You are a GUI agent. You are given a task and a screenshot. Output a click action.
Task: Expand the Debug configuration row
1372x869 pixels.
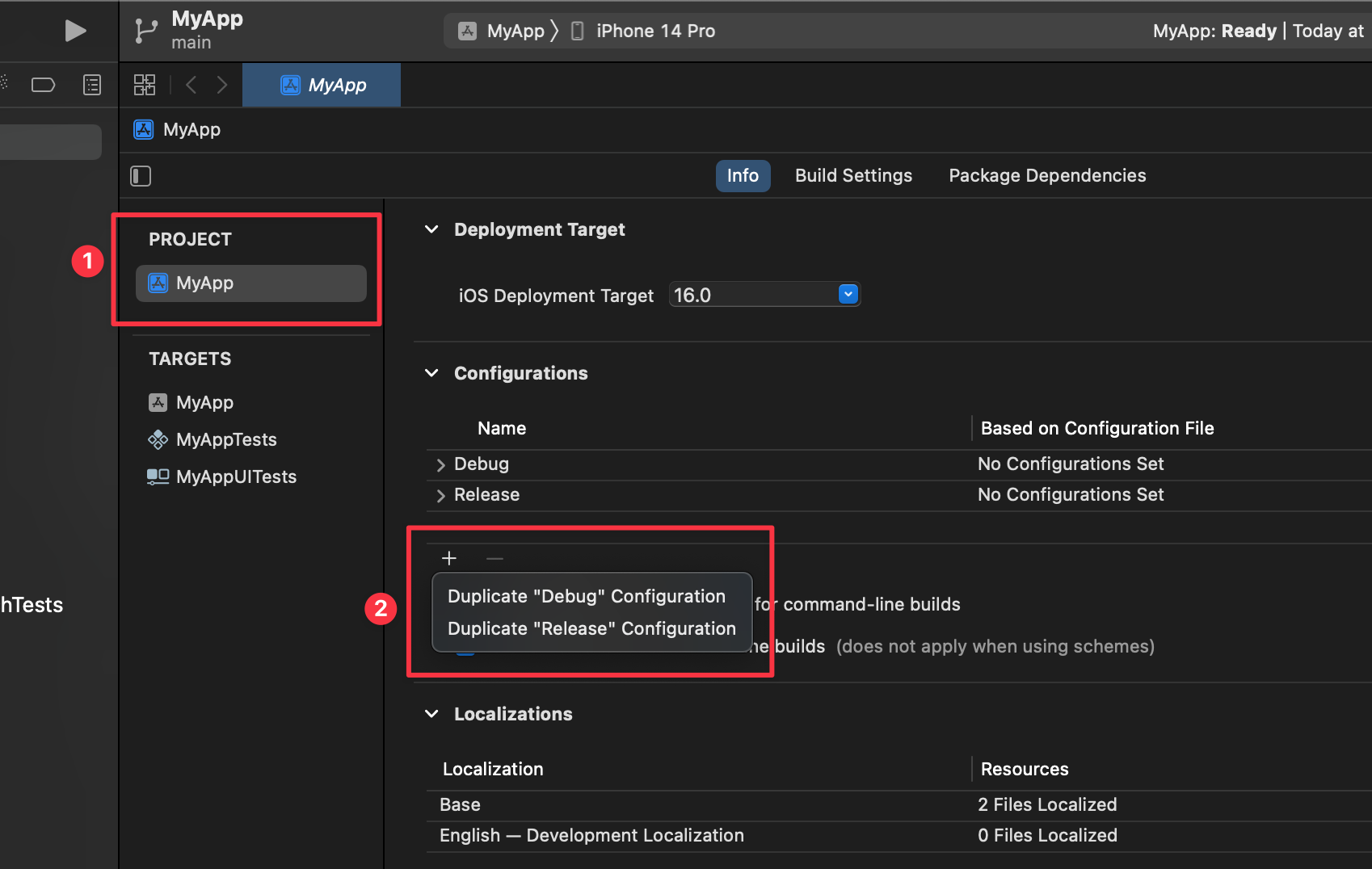pyautogui.click(x=440, y=464)
